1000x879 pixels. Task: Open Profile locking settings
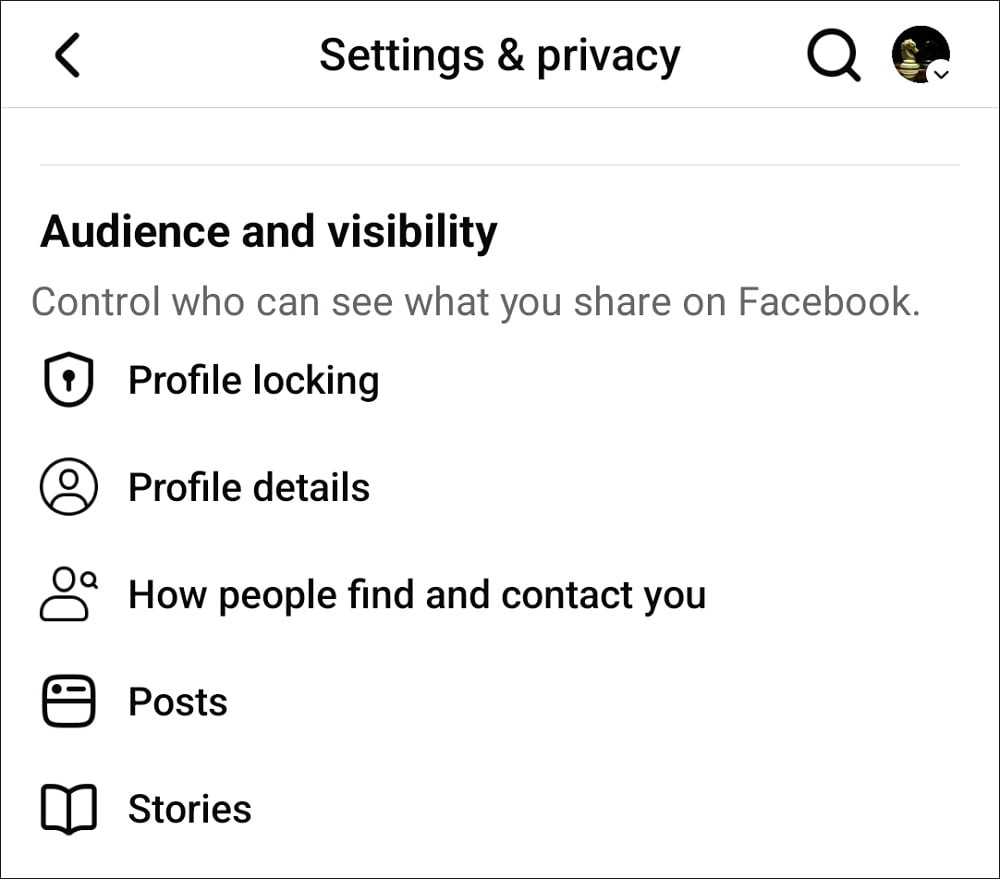tap(253, 379)
